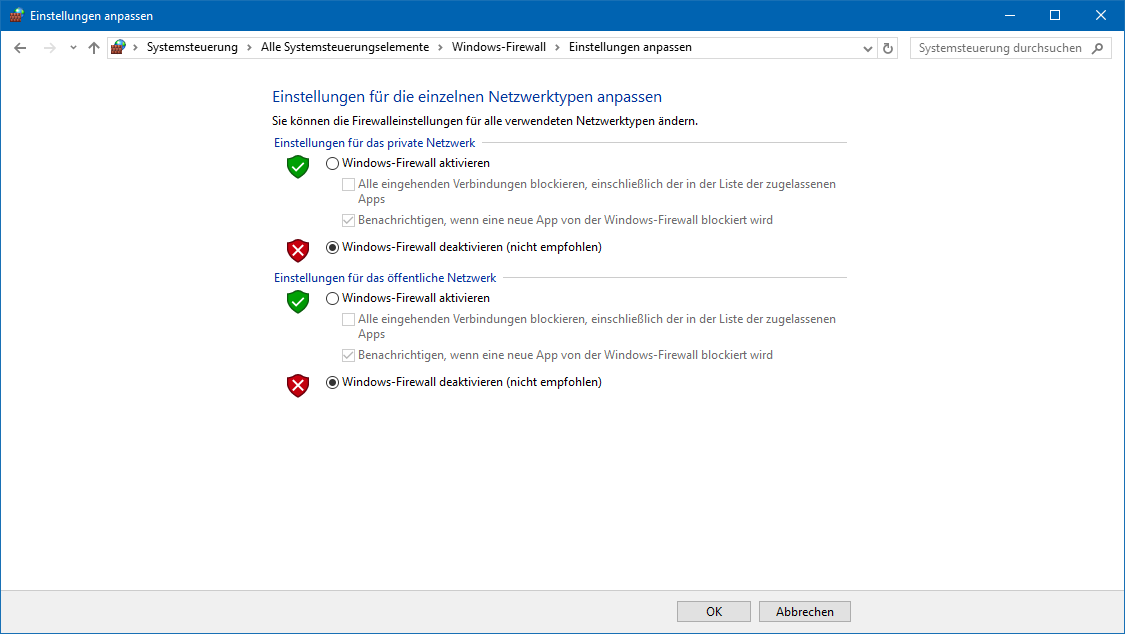Click the forward navigation arrow

click(x=49, y=48)
